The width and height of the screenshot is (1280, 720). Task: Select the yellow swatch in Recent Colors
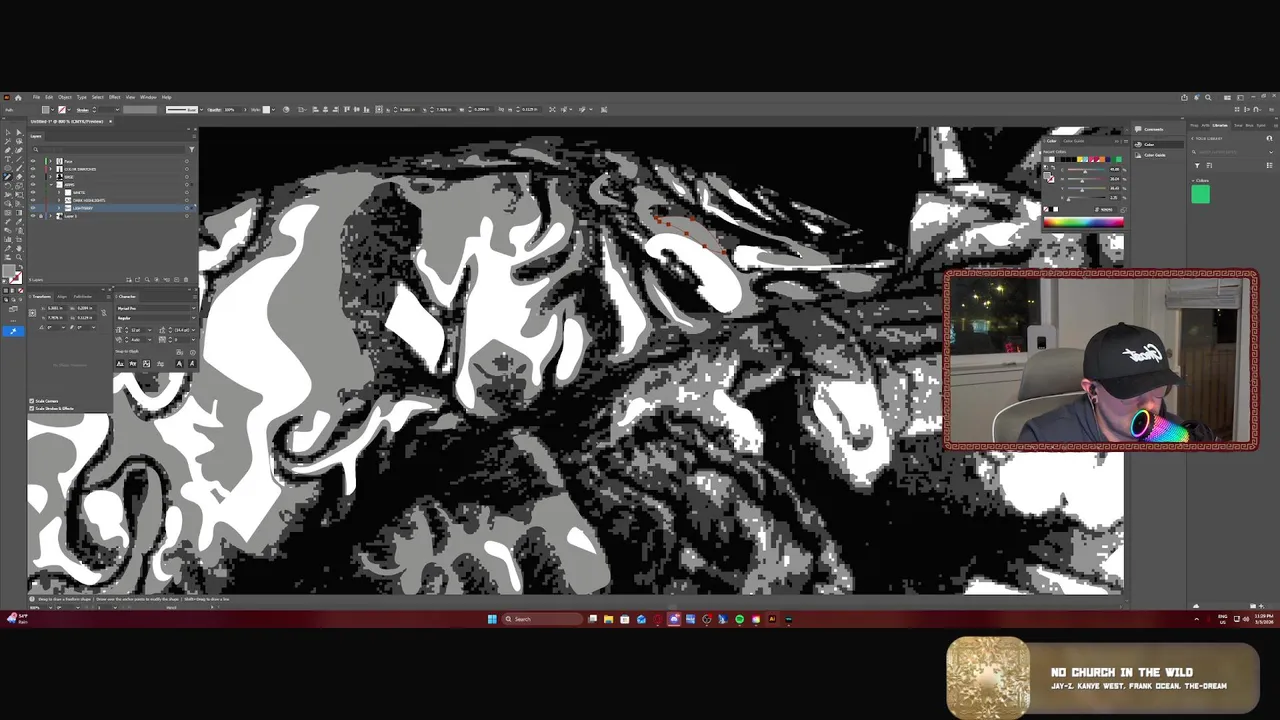(x=1079, y=159)
